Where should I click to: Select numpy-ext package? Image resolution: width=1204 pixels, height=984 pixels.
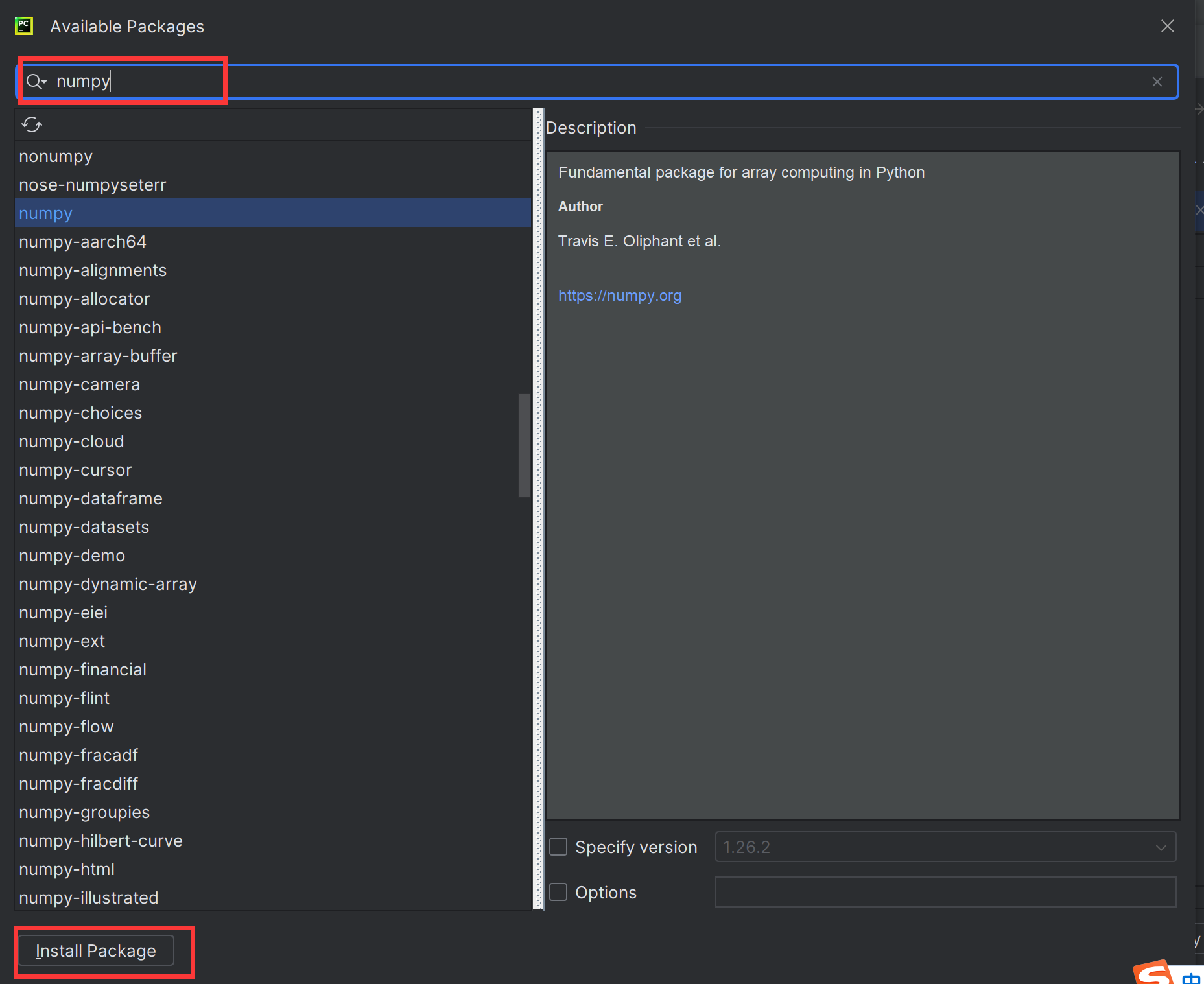pos(273,641)
